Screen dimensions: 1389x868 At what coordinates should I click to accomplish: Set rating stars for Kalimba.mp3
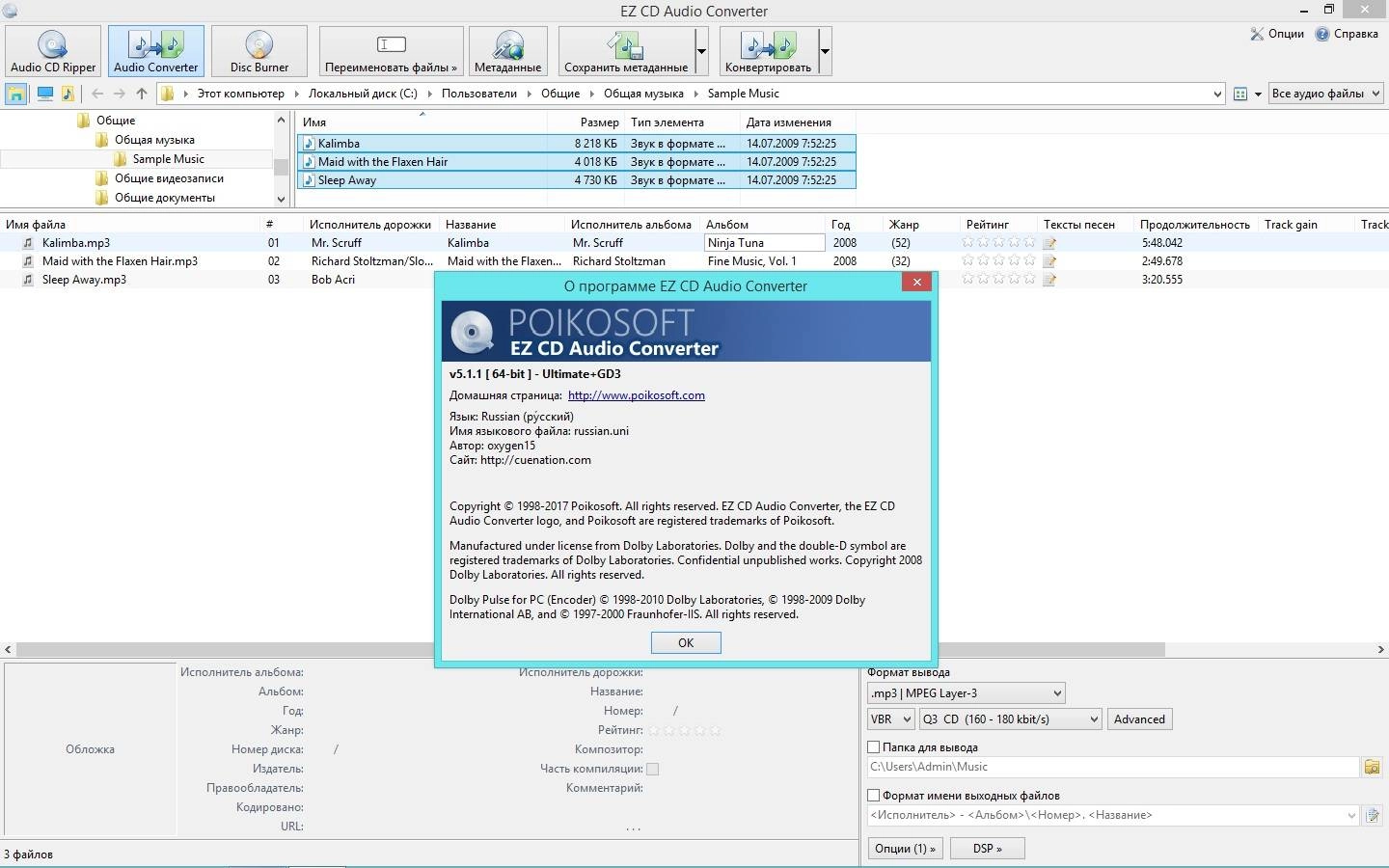[998, 242]
